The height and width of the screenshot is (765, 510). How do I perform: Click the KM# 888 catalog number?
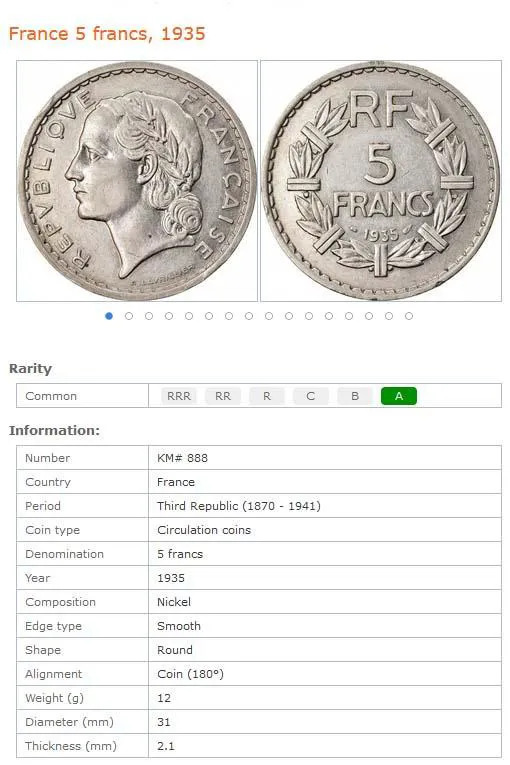(x=182, y=458)
